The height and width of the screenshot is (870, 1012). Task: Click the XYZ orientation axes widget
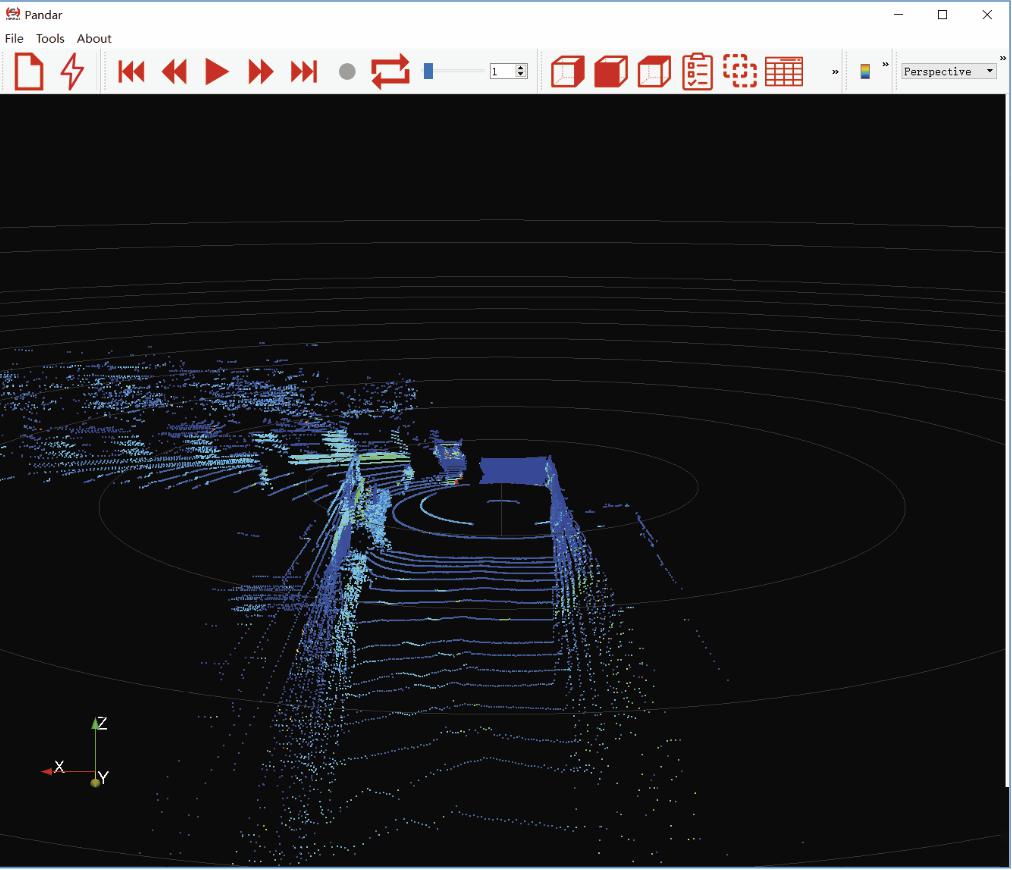(76, 753)
